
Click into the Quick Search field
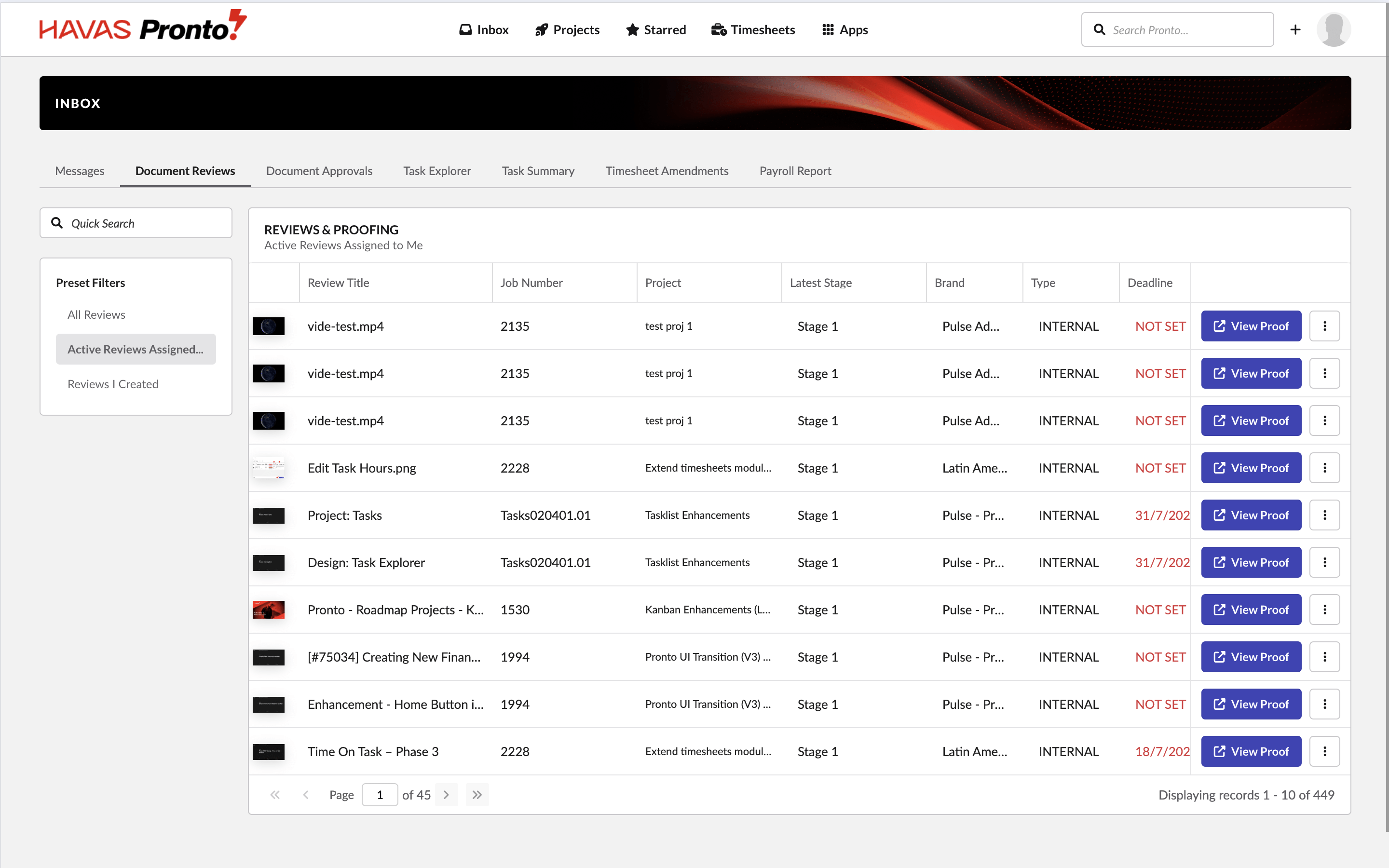coord(136,223)
